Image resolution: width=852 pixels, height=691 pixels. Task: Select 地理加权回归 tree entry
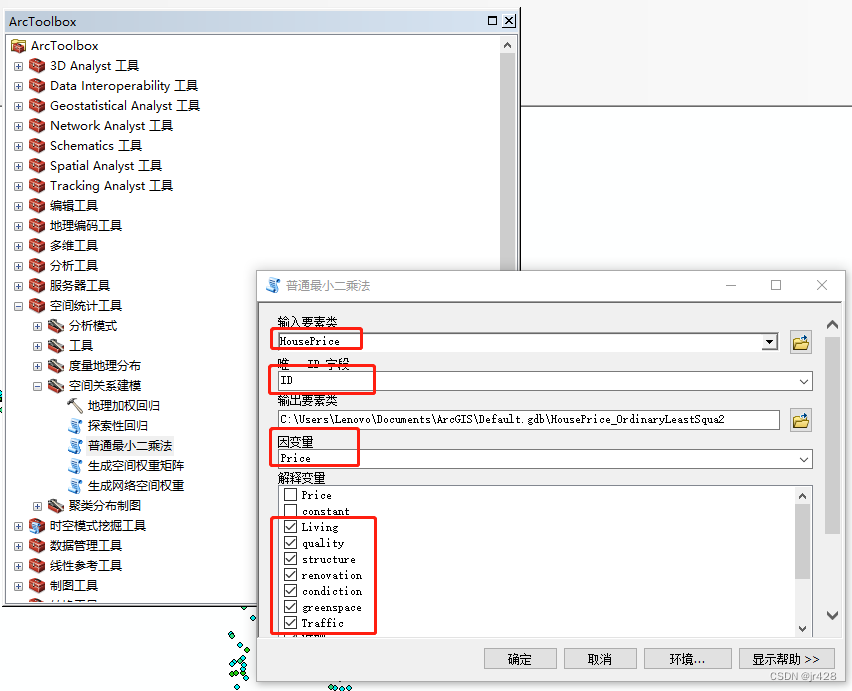124,406
